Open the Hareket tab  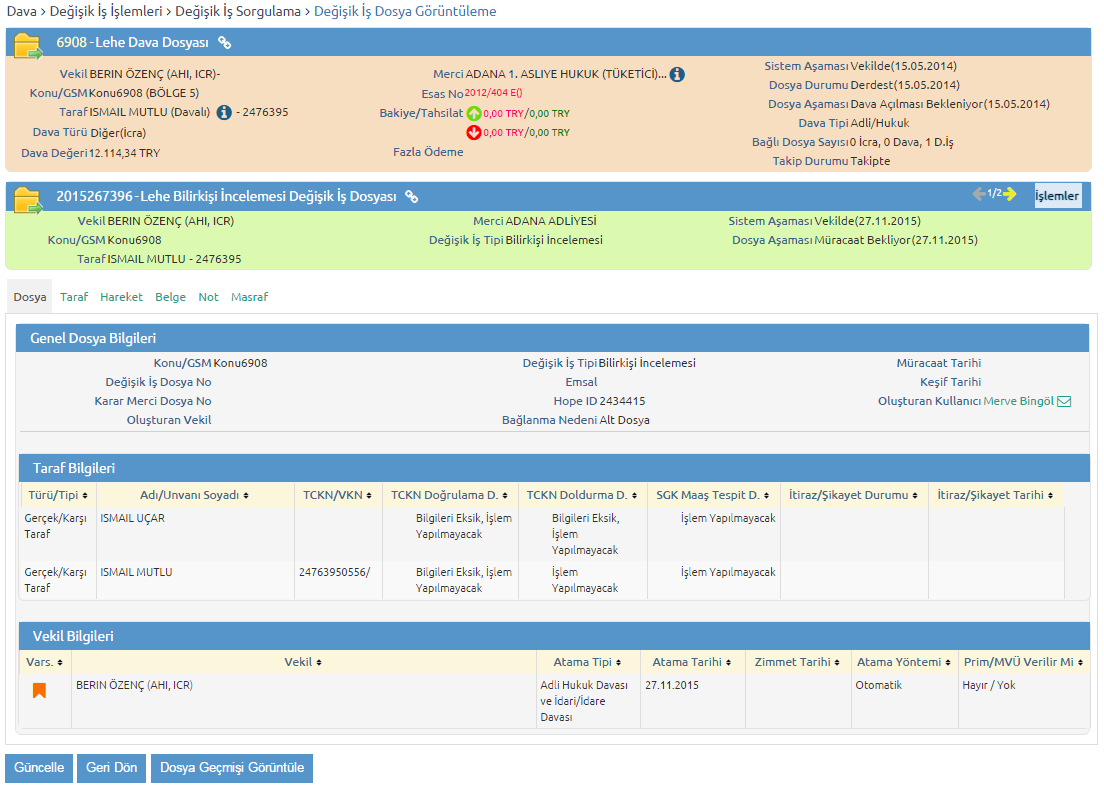(121, 297)
